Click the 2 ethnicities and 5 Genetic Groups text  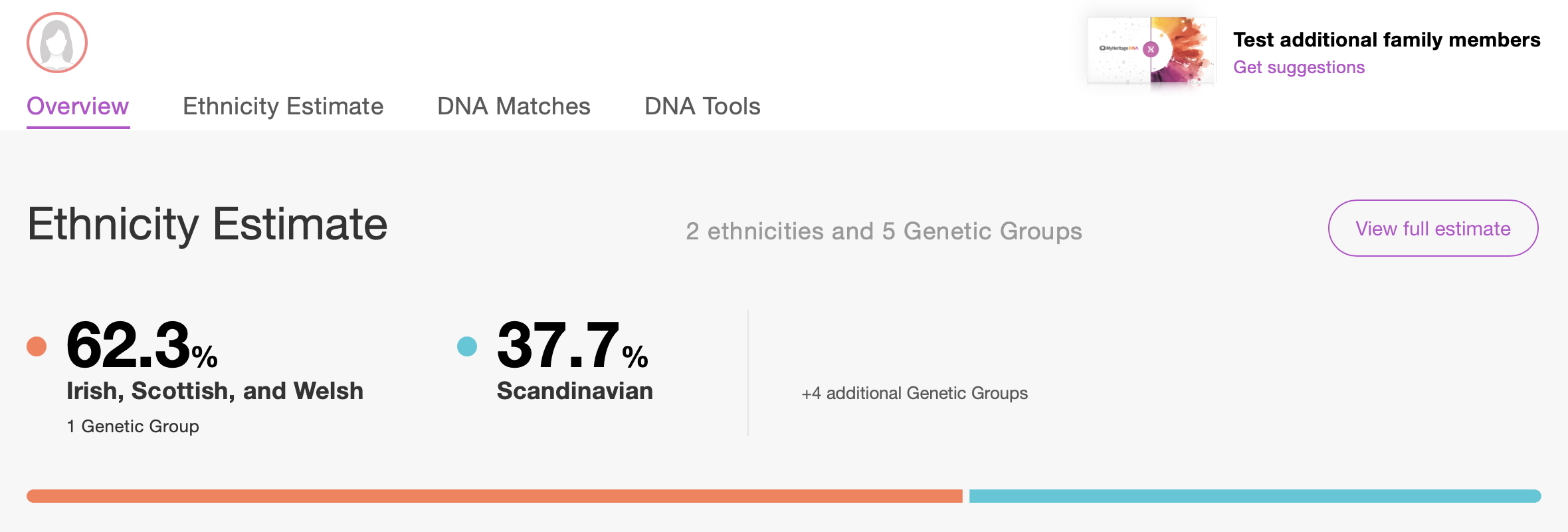pyautogui.click(x=884, y=231)
